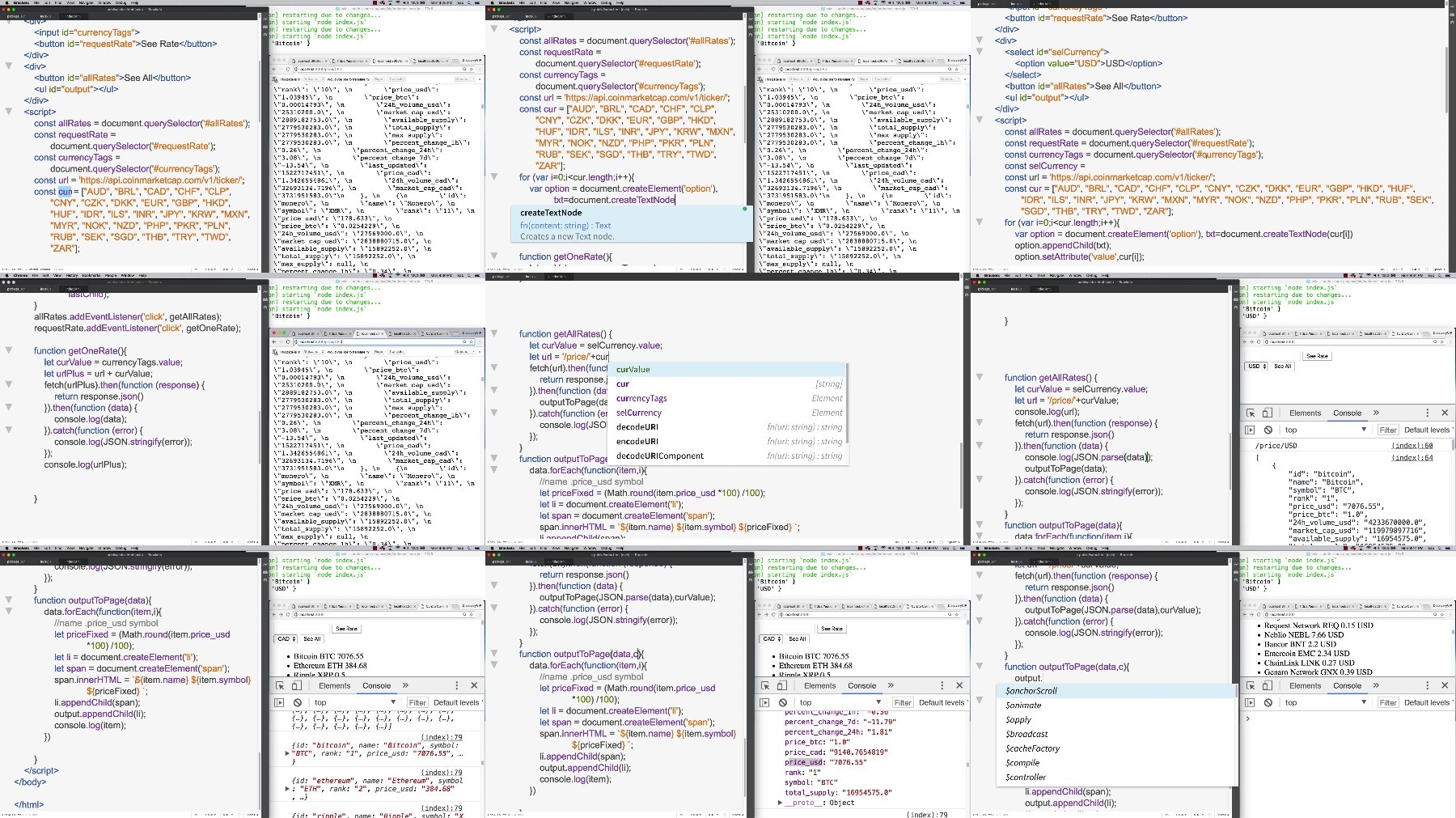Expand the __proto__: Object entry
The image size is (1456, 818).
(x=780, y=803)
